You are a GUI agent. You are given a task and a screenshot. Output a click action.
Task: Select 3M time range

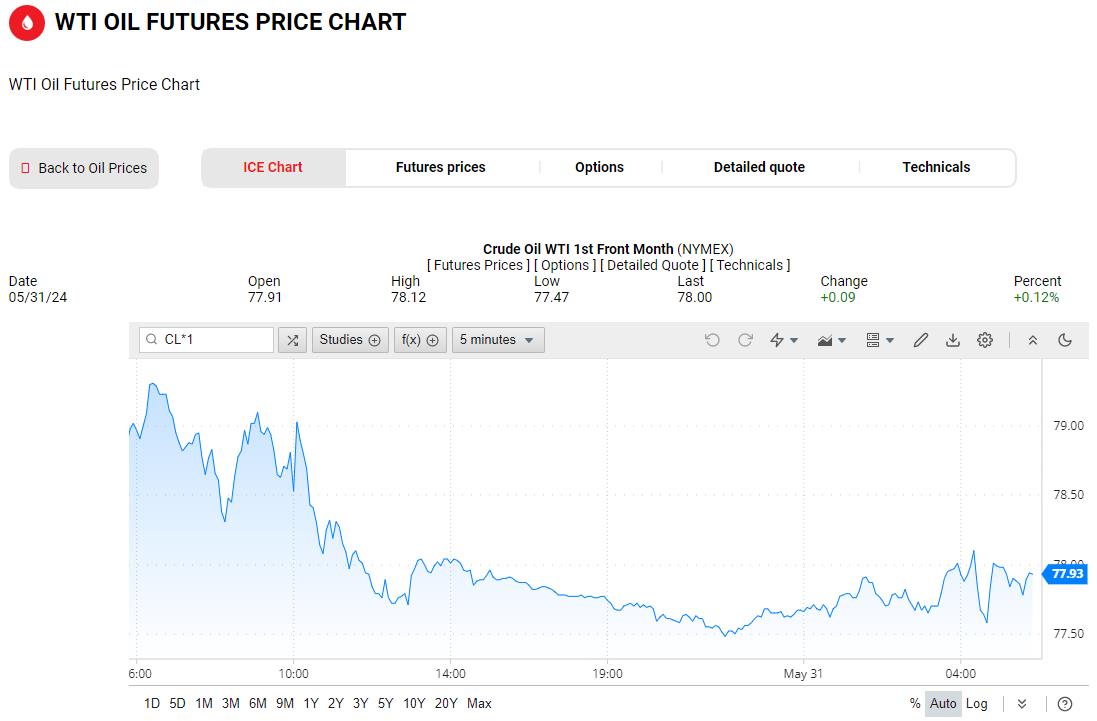pyautogui.click(x=231, y=704)
